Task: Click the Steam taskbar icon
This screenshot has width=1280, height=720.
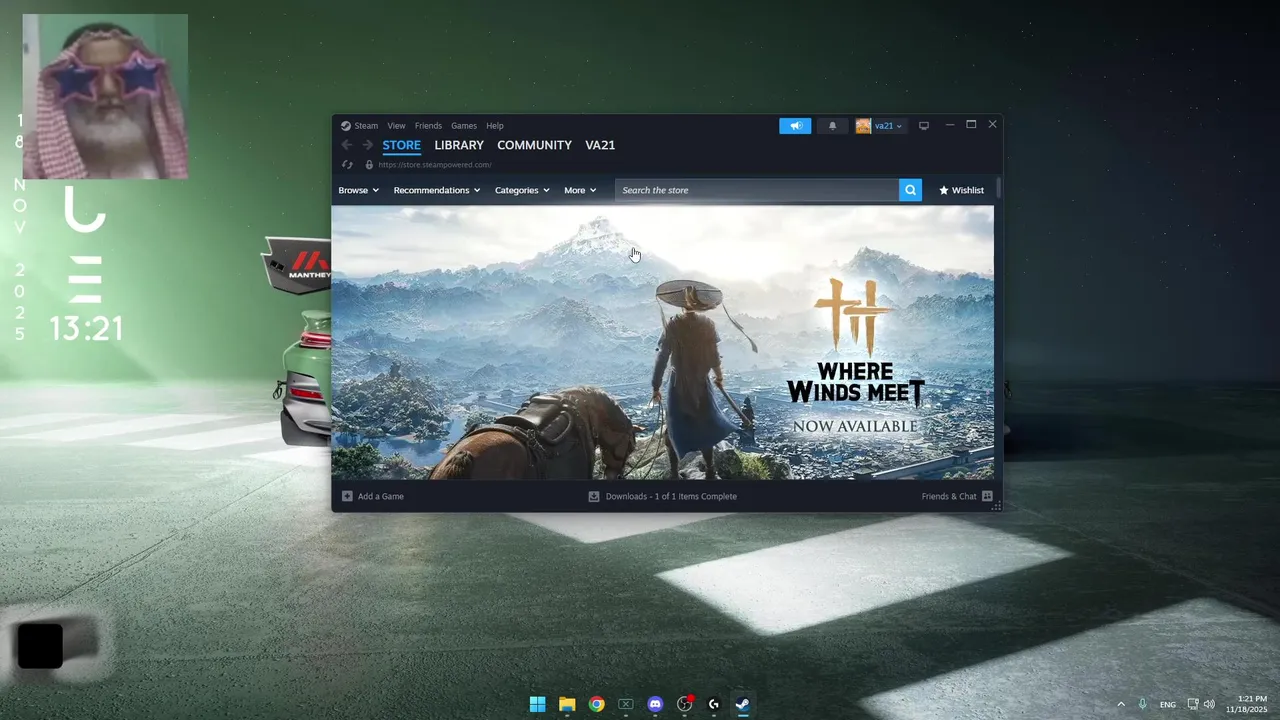Action: pos(743,704)
